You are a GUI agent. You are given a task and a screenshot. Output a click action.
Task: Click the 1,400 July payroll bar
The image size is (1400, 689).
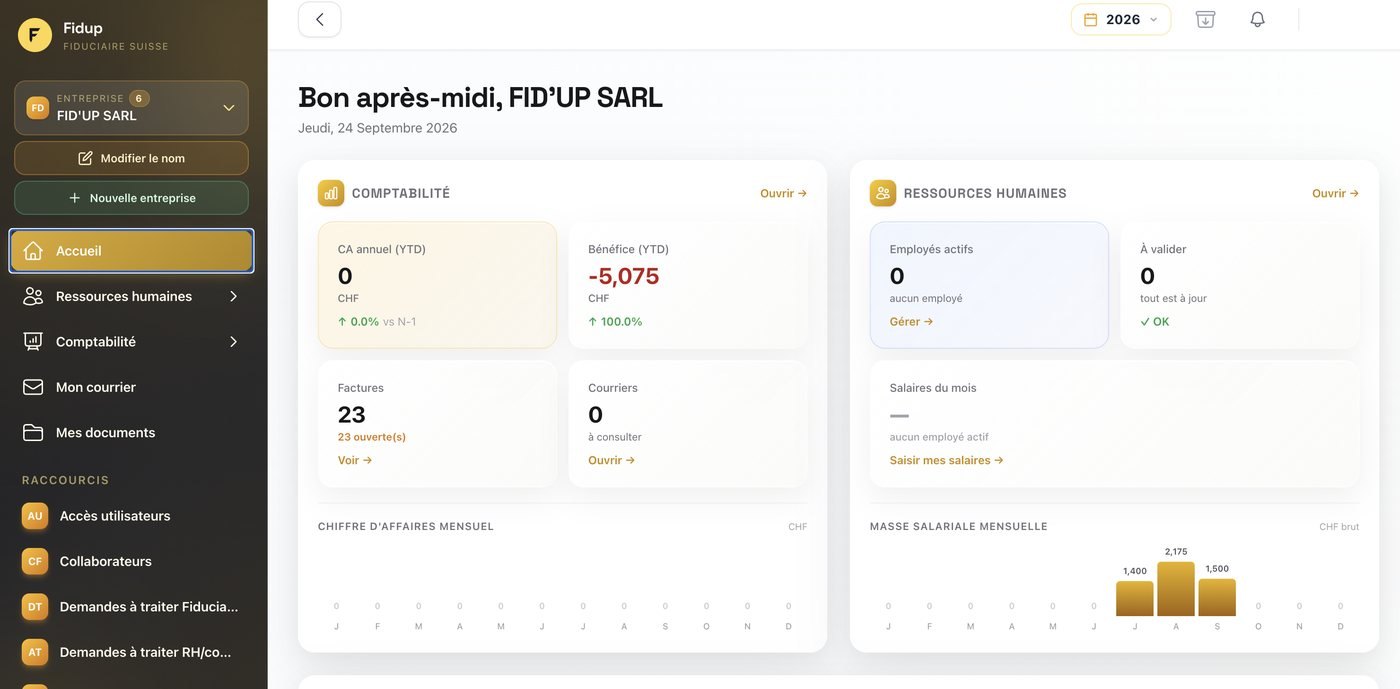coord(1135,599)
